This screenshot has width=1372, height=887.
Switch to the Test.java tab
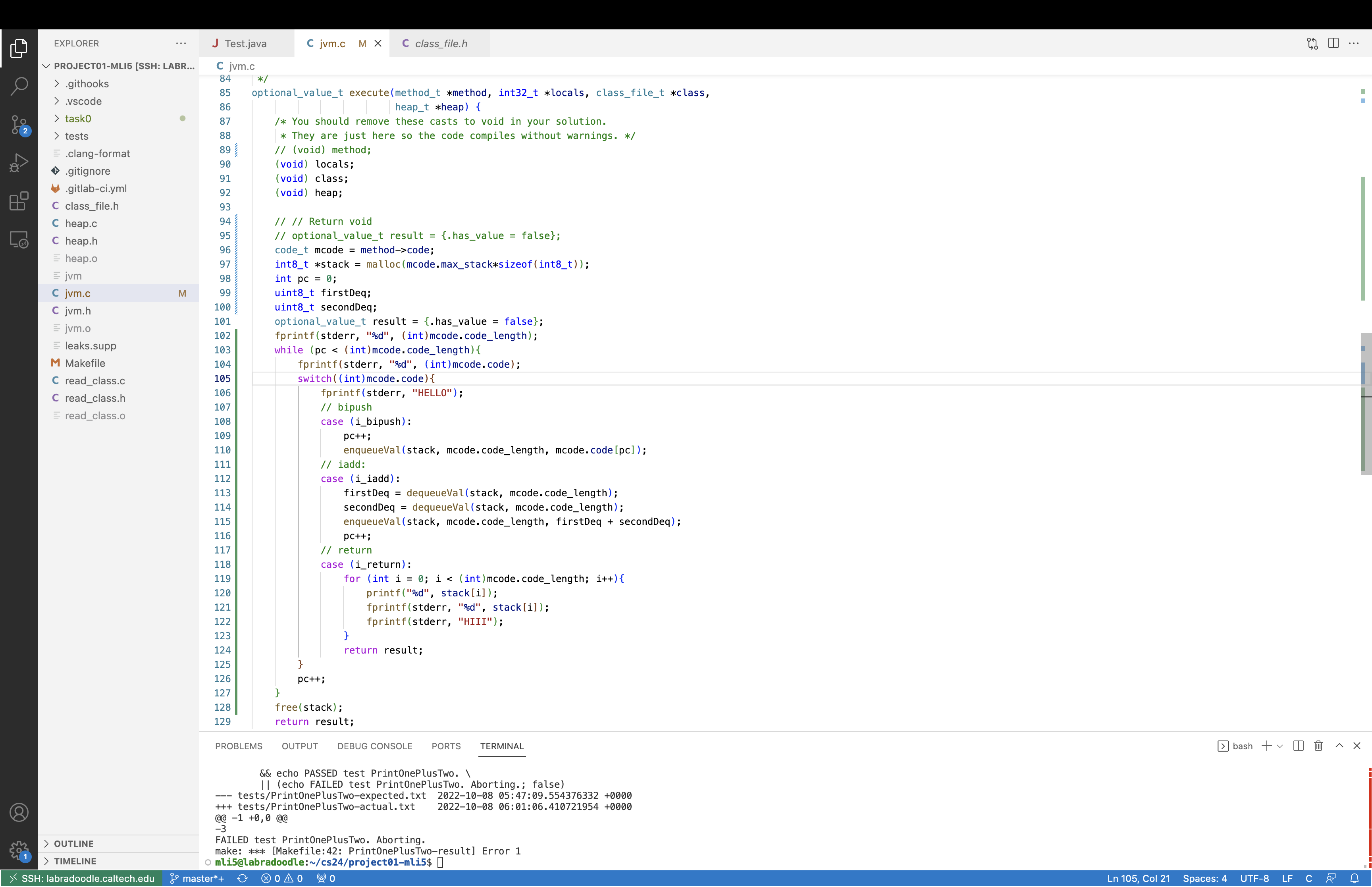(x=245, y=44)
